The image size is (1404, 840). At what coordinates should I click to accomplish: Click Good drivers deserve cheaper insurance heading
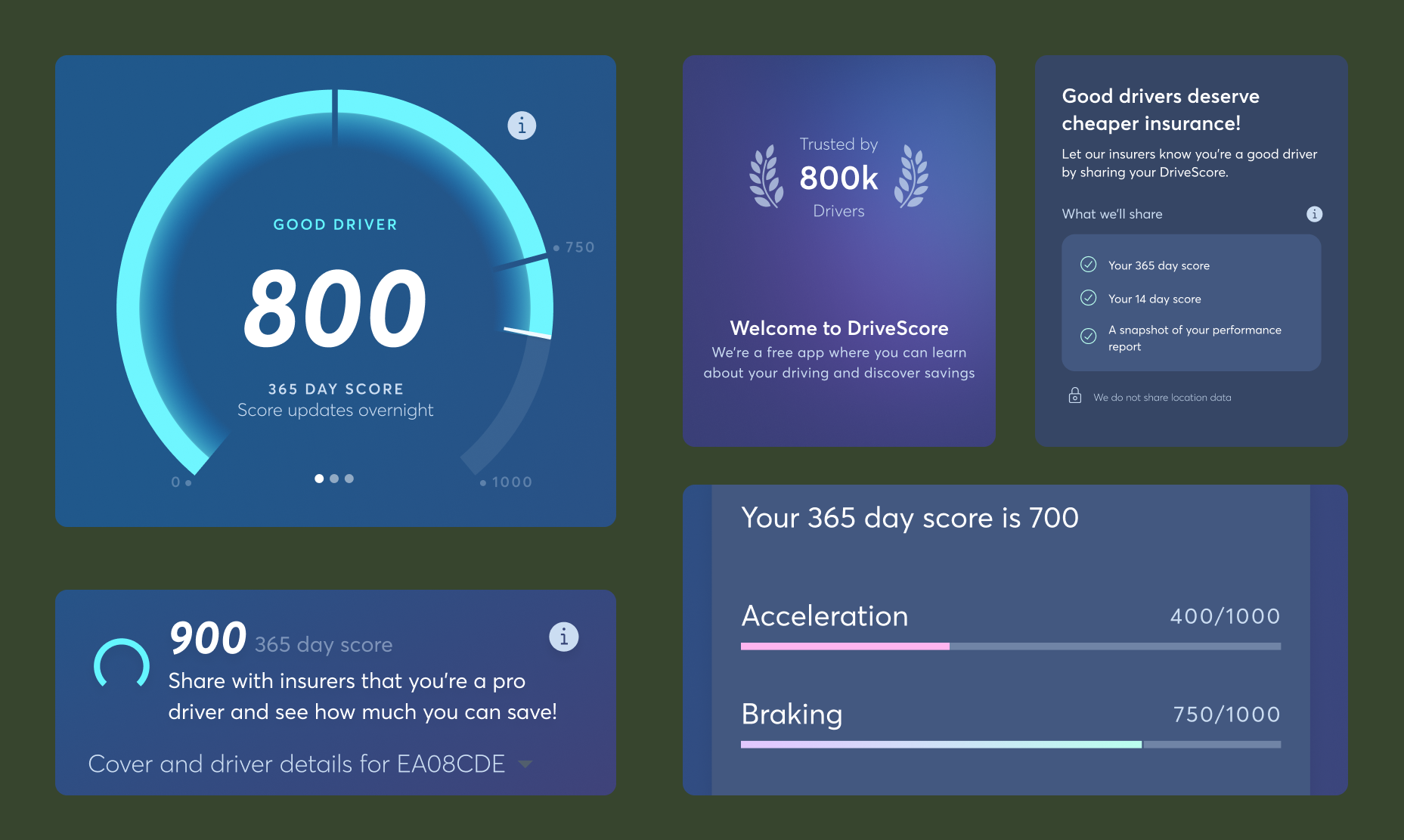click(x=1161, y=110)
